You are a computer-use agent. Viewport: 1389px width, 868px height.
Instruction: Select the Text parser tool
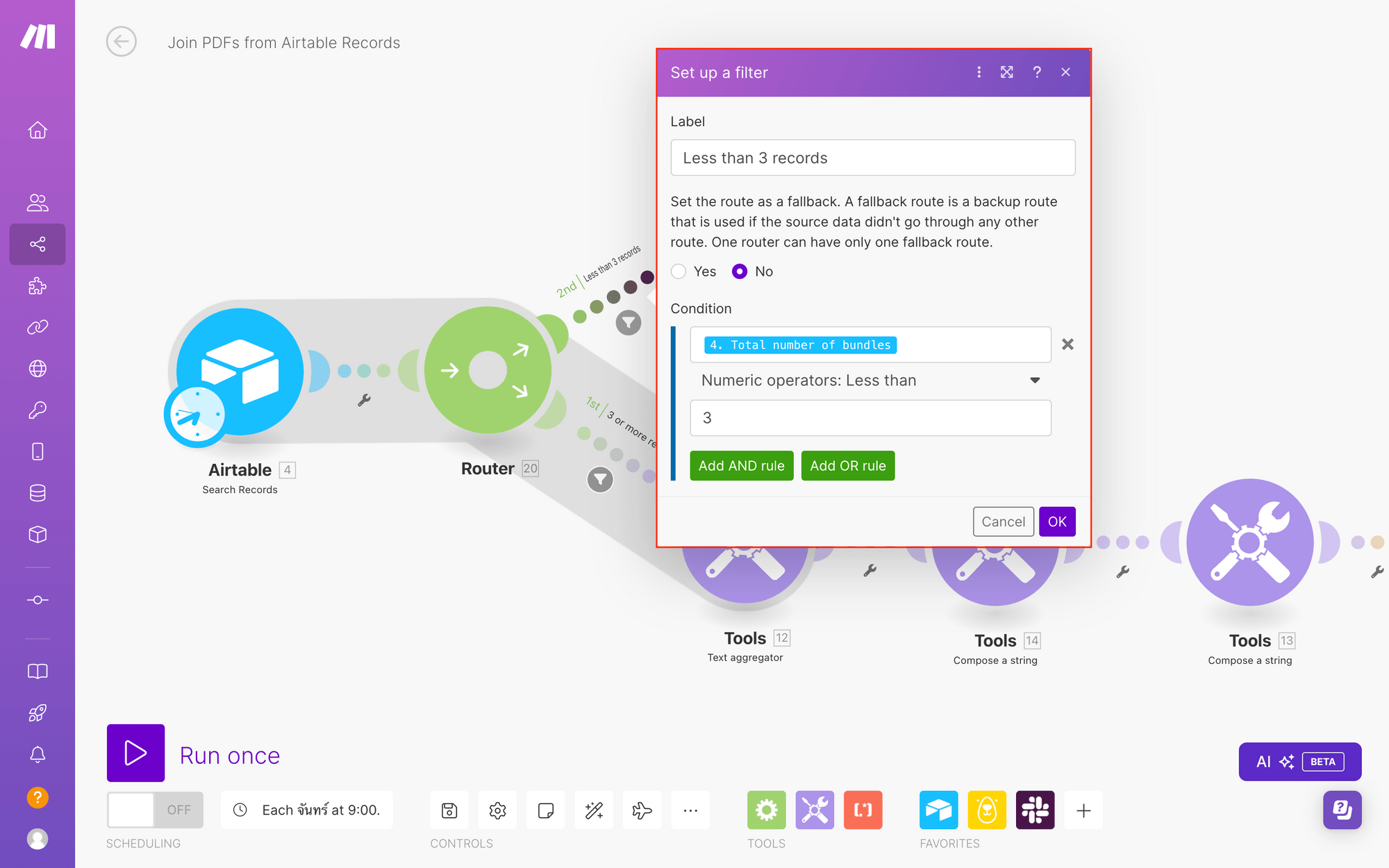coord(863,810)
